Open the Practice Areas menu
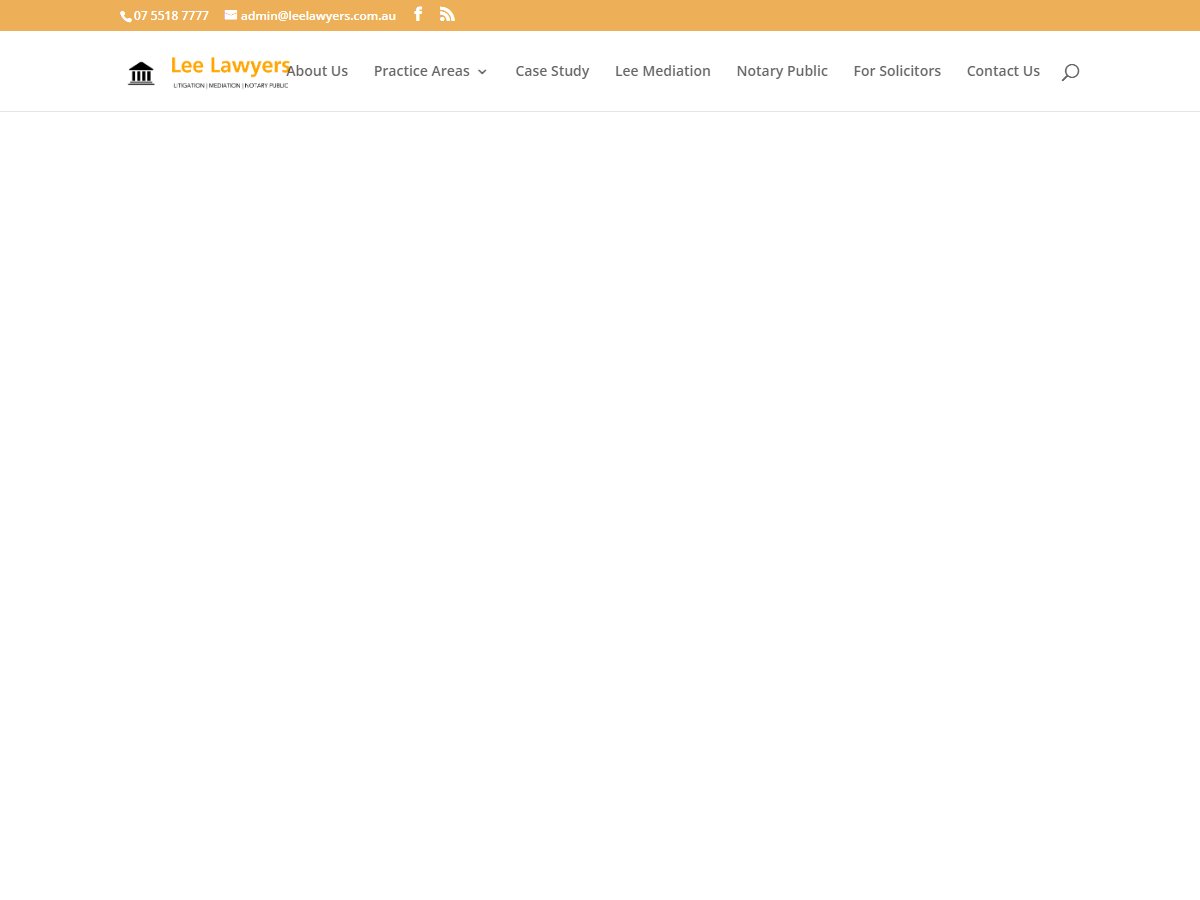Image resolution: width=1200 pixels, height=900 pixels. pyautogui.click(x=421, y=71)
